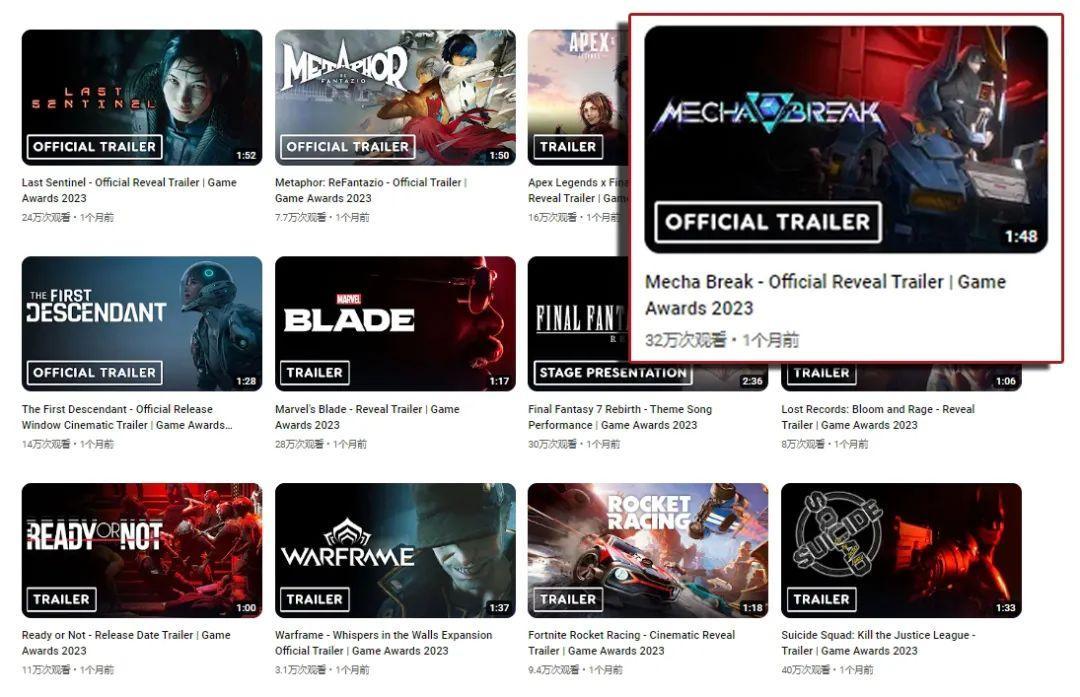Open the Marvel's Blade Reveal Trailer title link
Image resolution: width=1080 pixels, height=697 pixels.
(367, 417)
